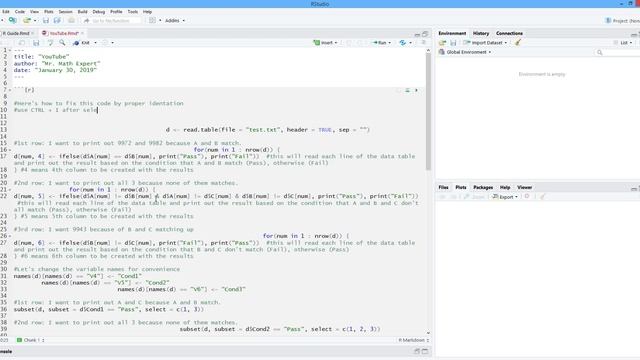Image resolution: width=640 pixels, height=360 pixels.
Task: Click the clear environment broom icon
Action: click(x=518, y=42)
